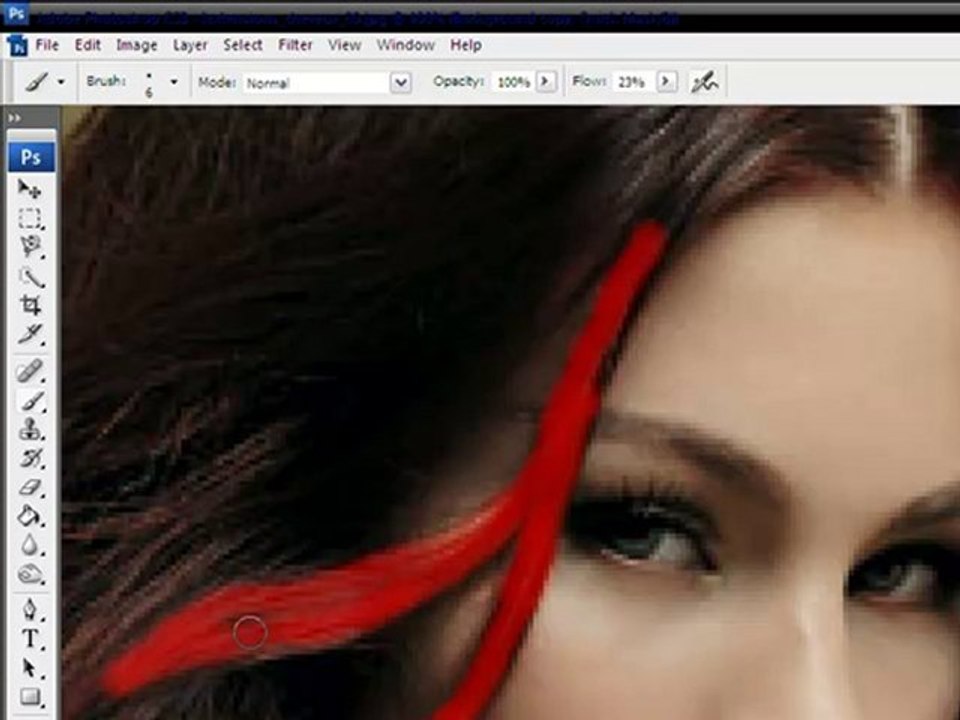Select the Crop tool
Image resolution: width=960 pixels, height=720 pixels.
coord(29,305)
